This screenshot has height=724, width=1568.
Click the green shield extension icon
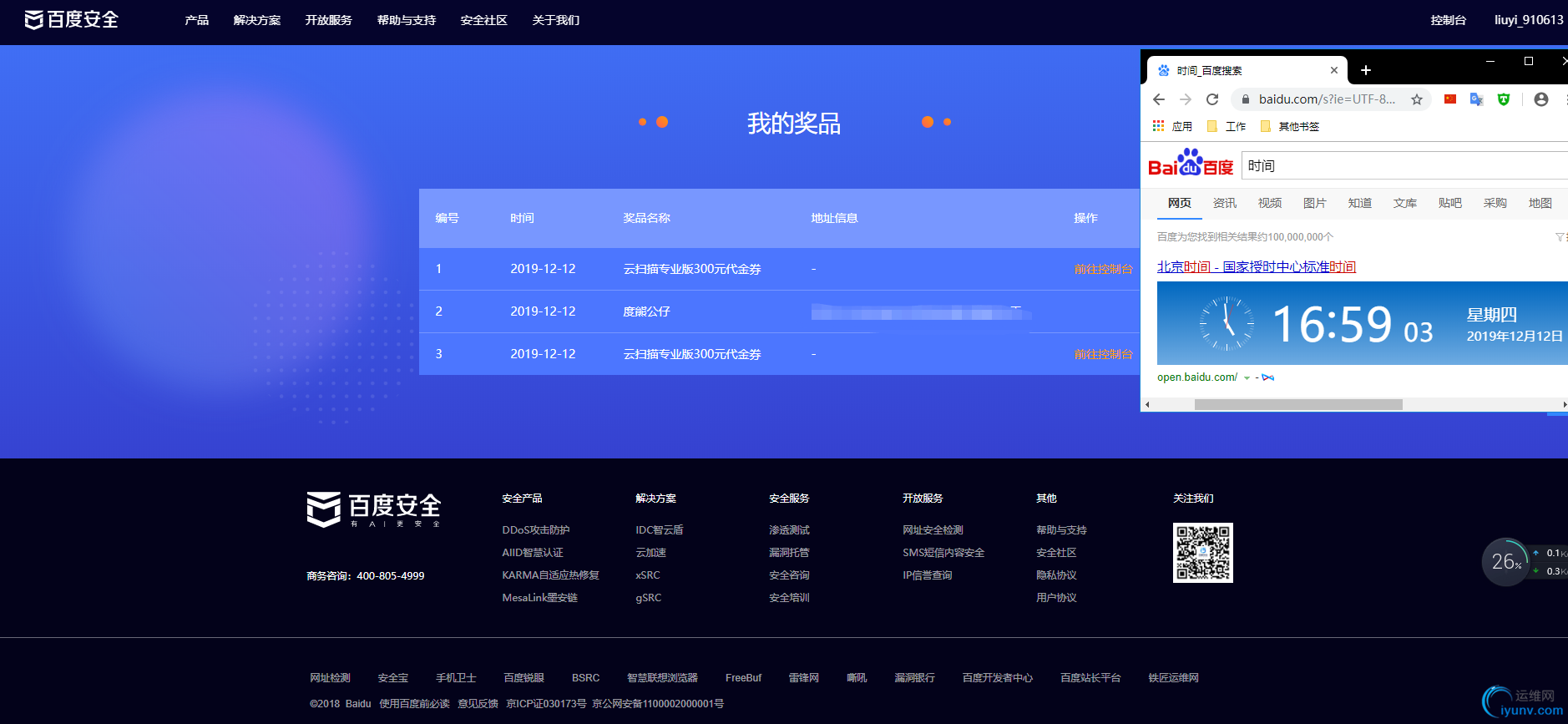pos(1504,99)
